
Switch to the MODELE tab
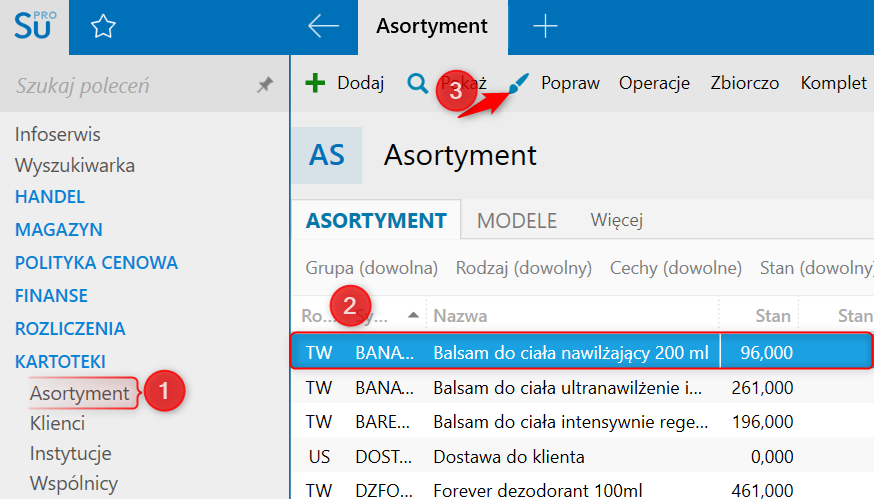tap(517, 220)
